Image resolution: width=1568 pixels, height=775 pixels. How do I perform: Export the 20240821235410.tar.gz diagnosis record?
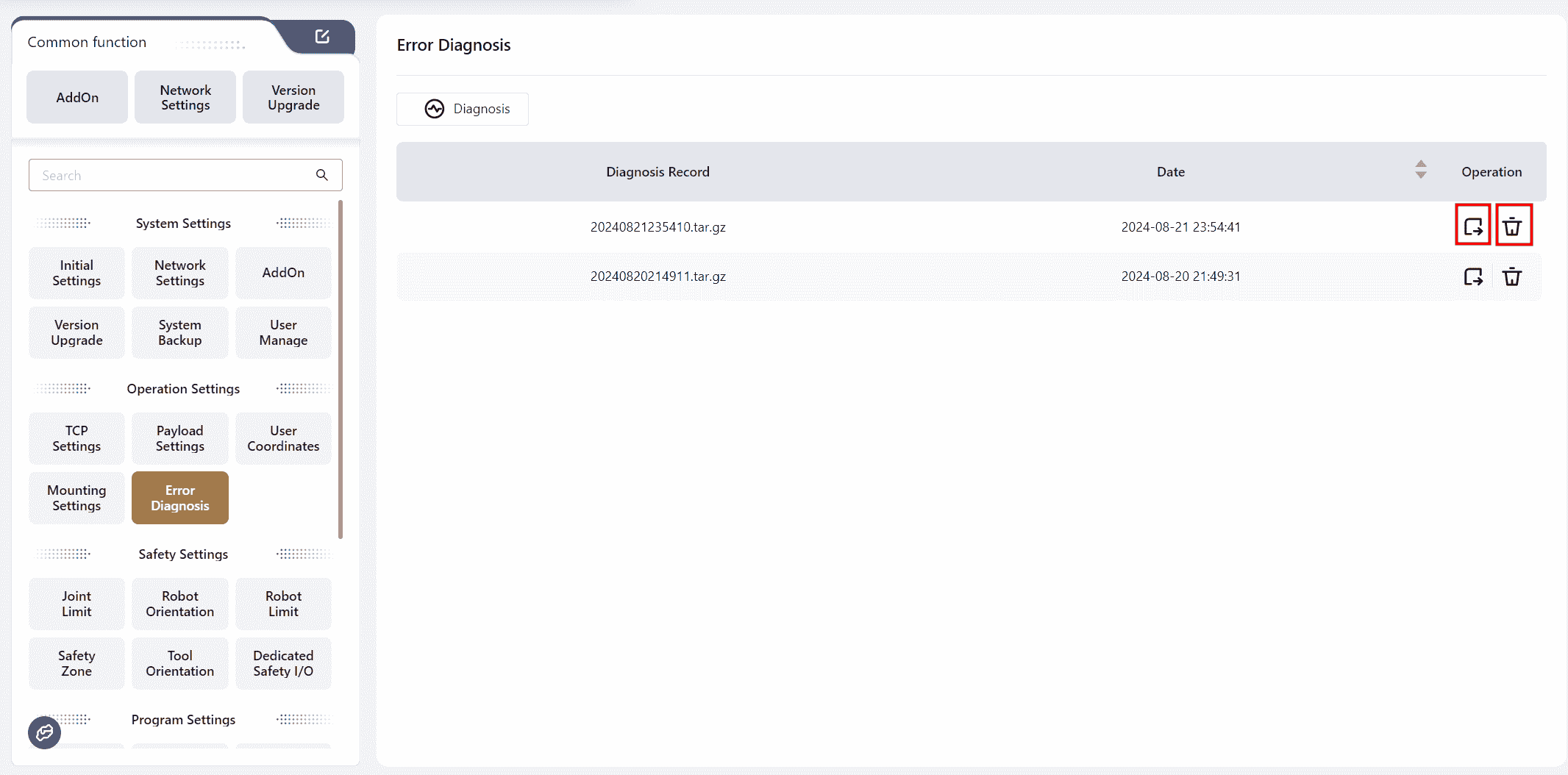(1472, 226)
